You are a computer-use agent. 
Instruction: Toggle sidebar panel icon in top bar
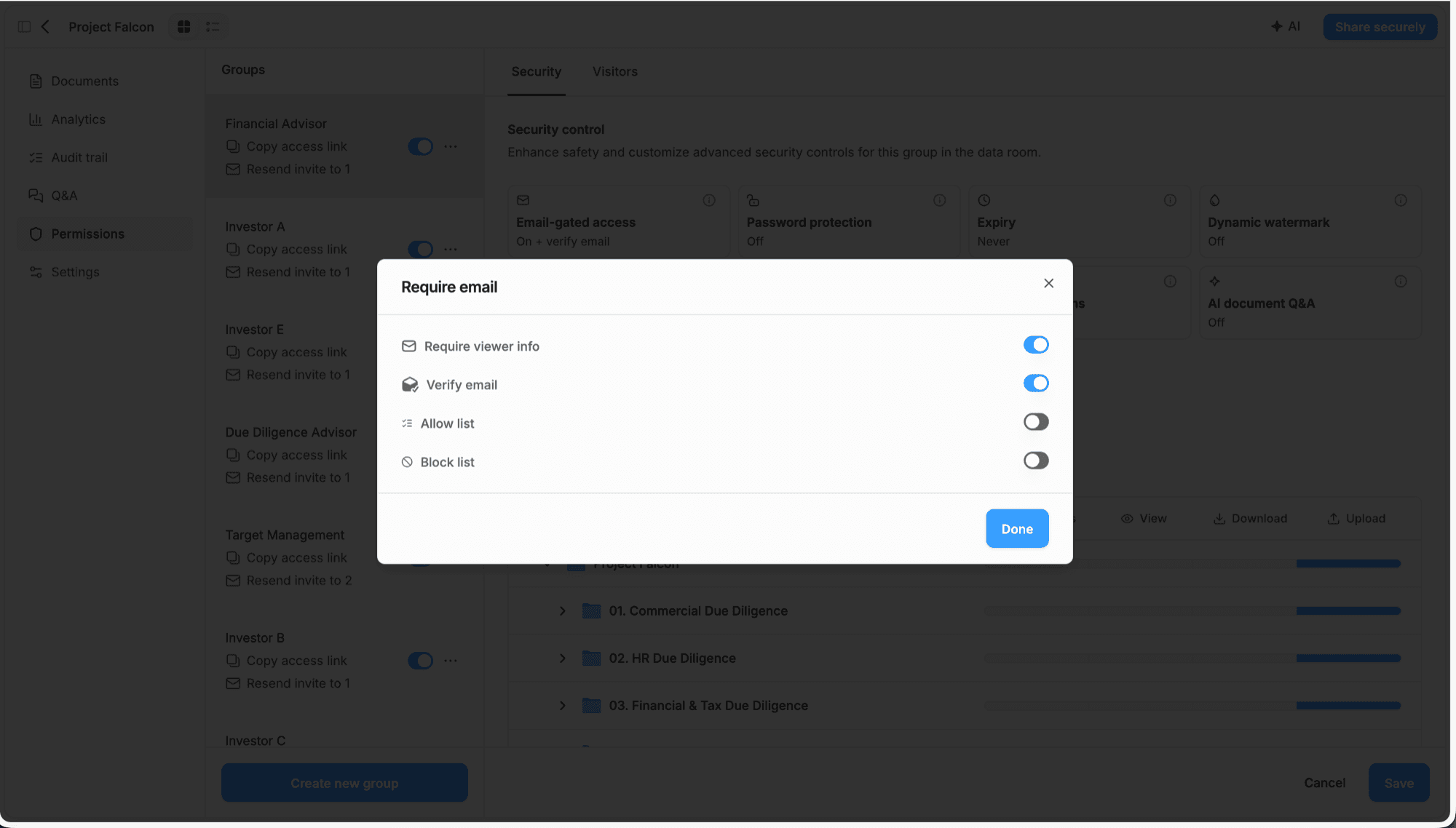point(24,27)
